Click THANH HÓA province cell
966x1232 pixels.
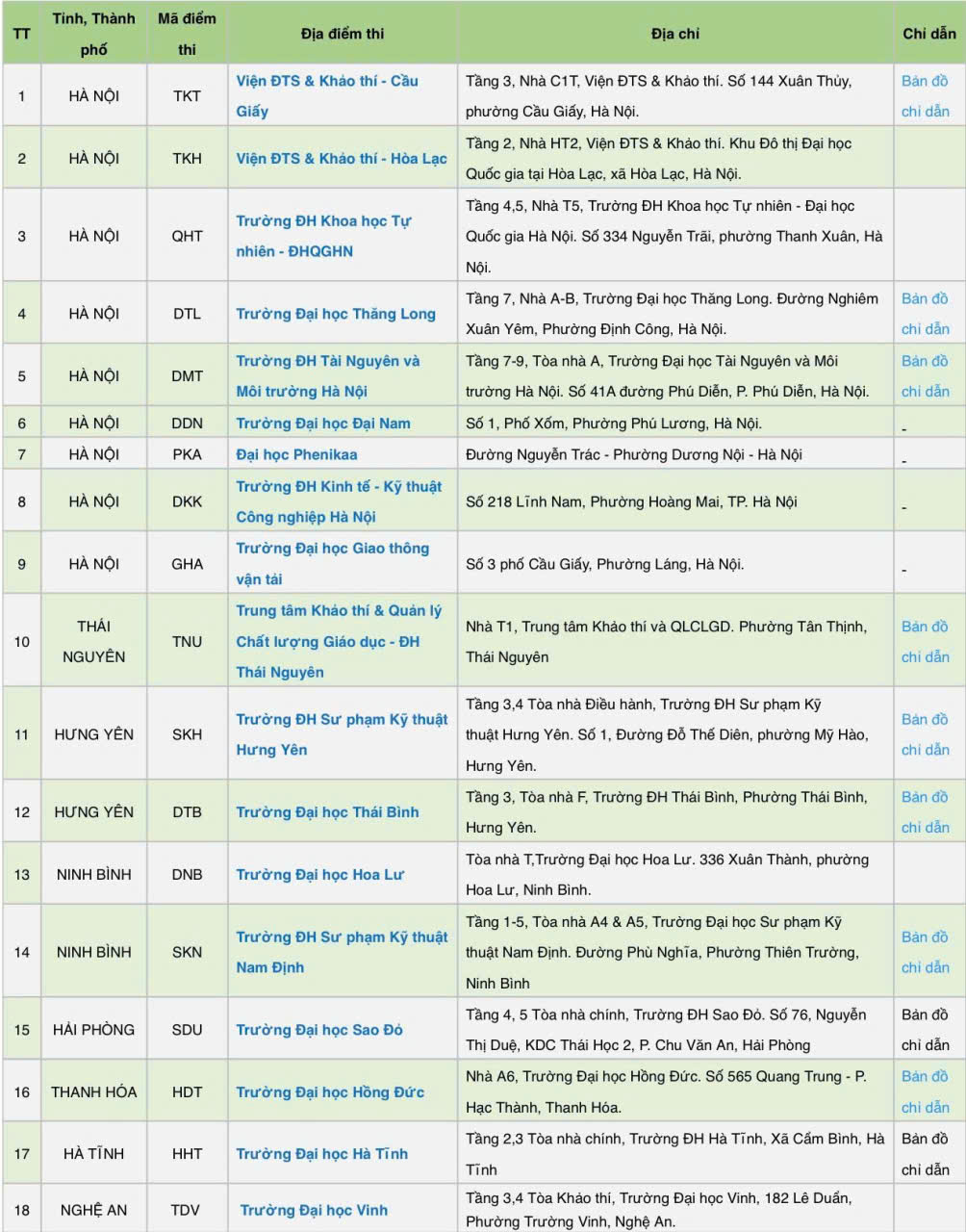click(94, 1092)
